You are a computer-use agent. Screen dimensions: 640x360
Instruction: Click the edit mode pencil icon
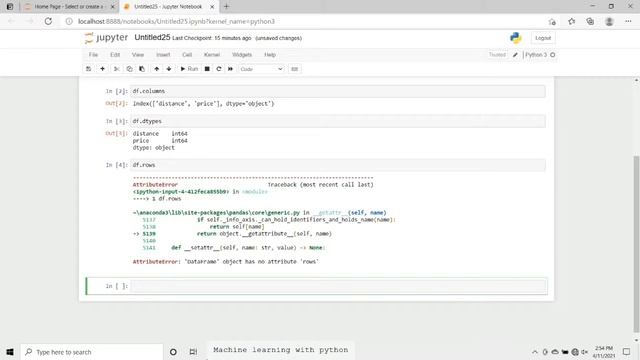pos(516,55)
